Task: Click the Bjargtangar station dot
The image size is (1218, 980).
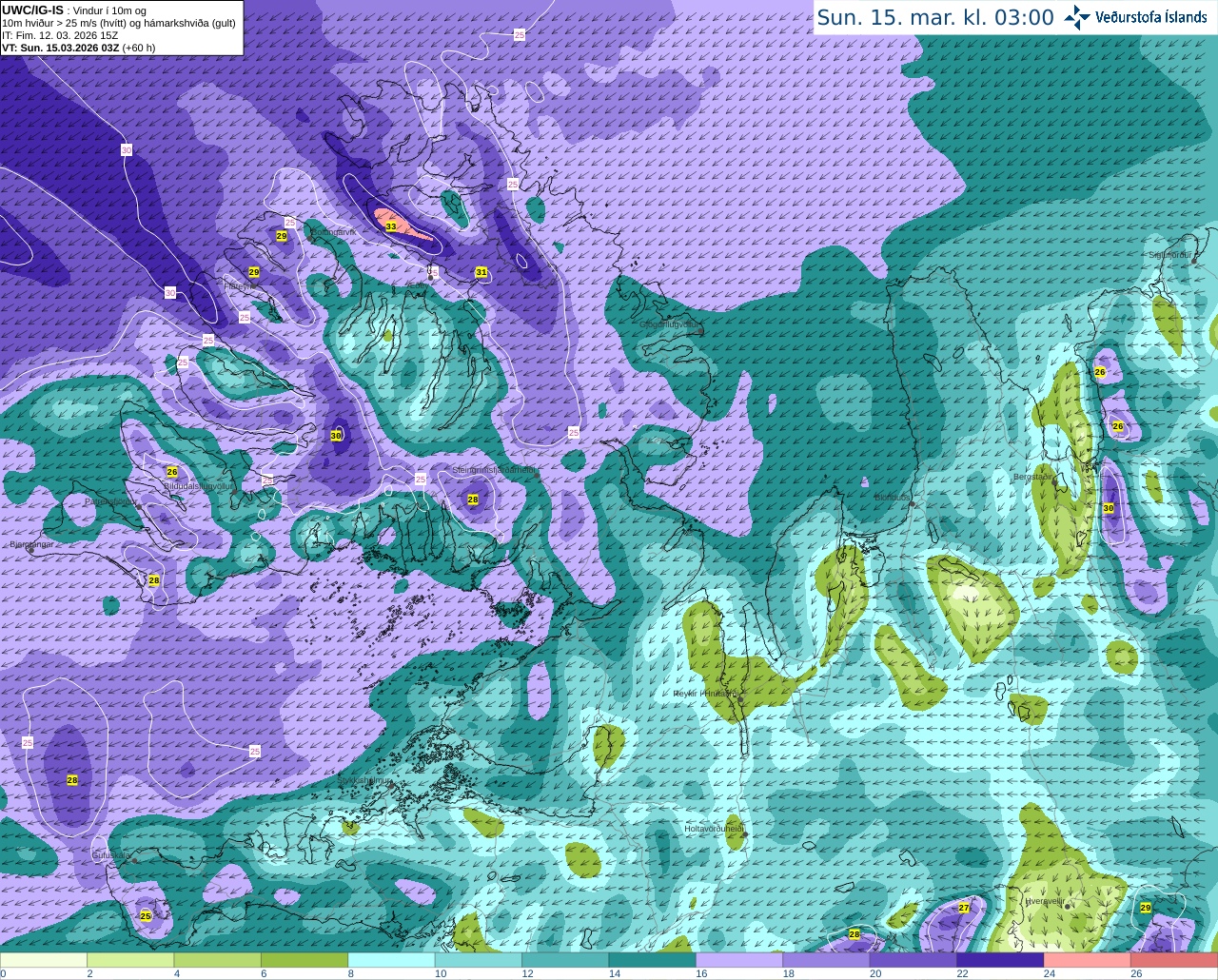Action: coord(31,549)
